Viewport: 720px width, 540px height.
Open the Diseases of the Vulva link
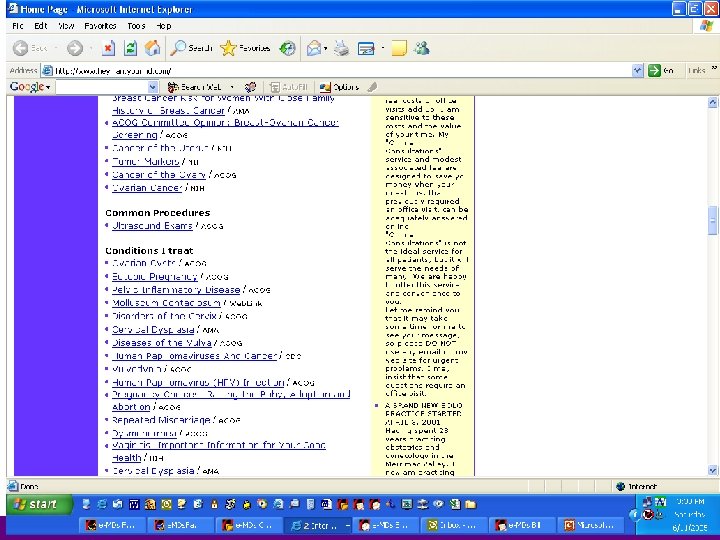[162, 343]
